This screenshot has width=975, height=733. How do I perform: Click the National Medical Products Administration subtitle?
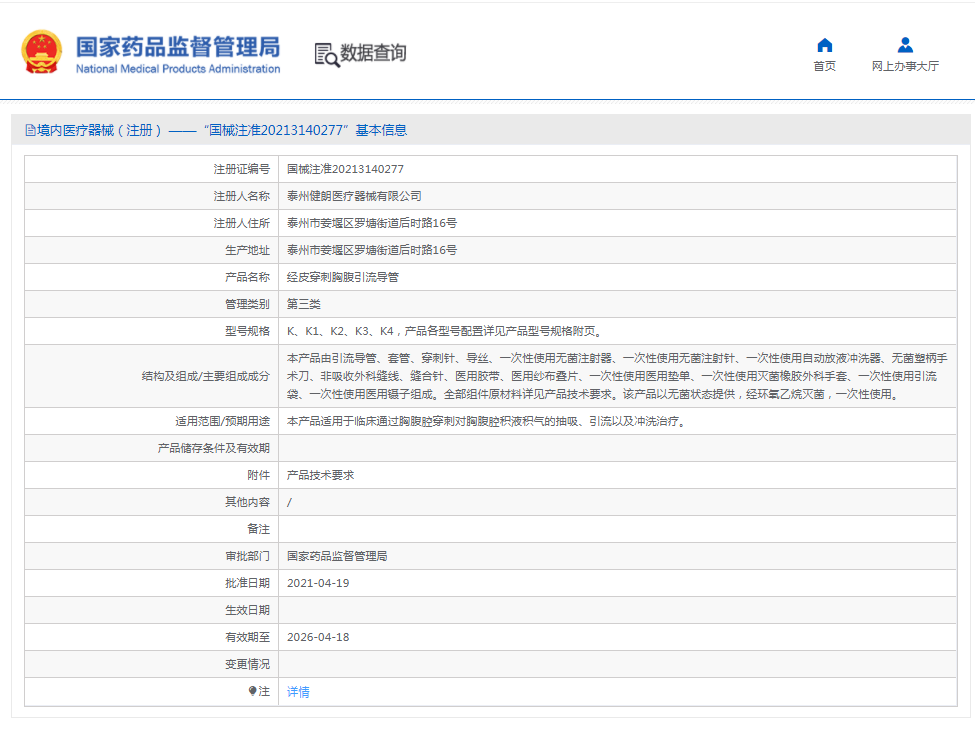click(x=178, y=68)
